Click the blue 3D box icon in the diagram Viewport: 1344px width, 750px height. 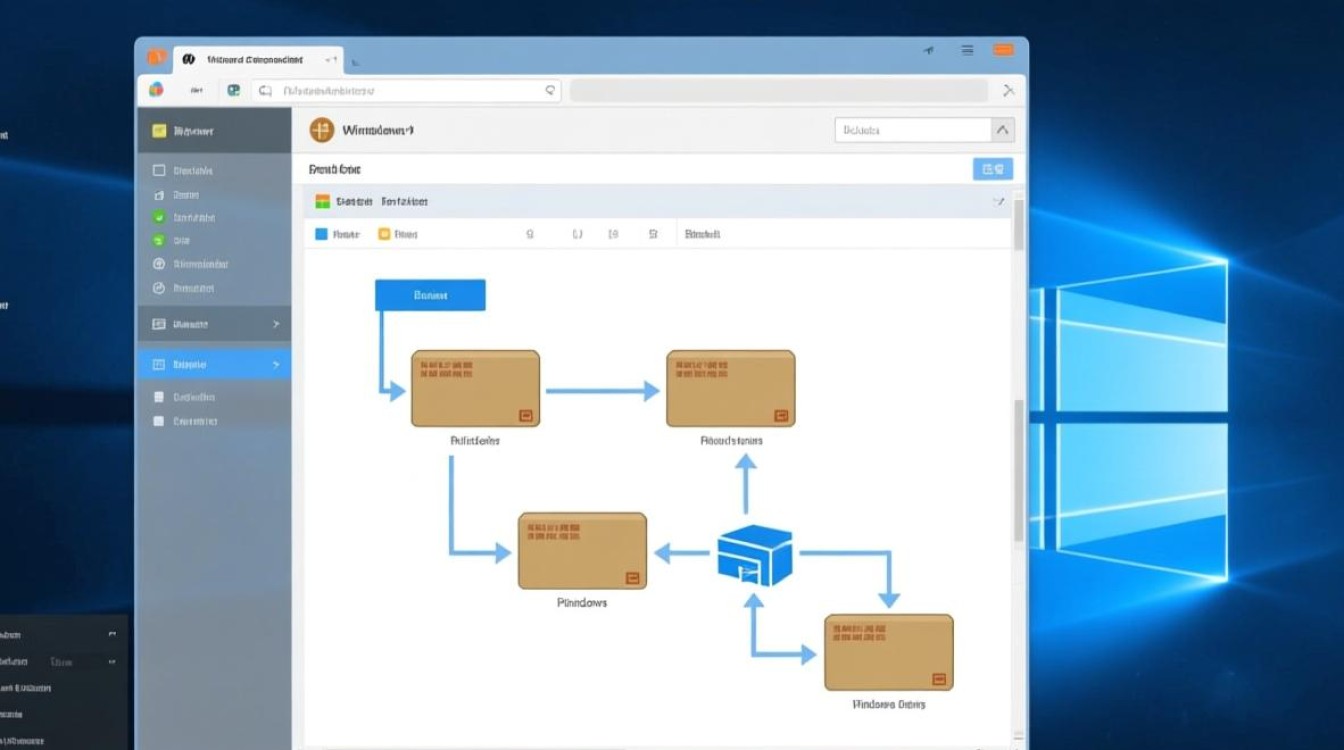(x=754, y=556)
